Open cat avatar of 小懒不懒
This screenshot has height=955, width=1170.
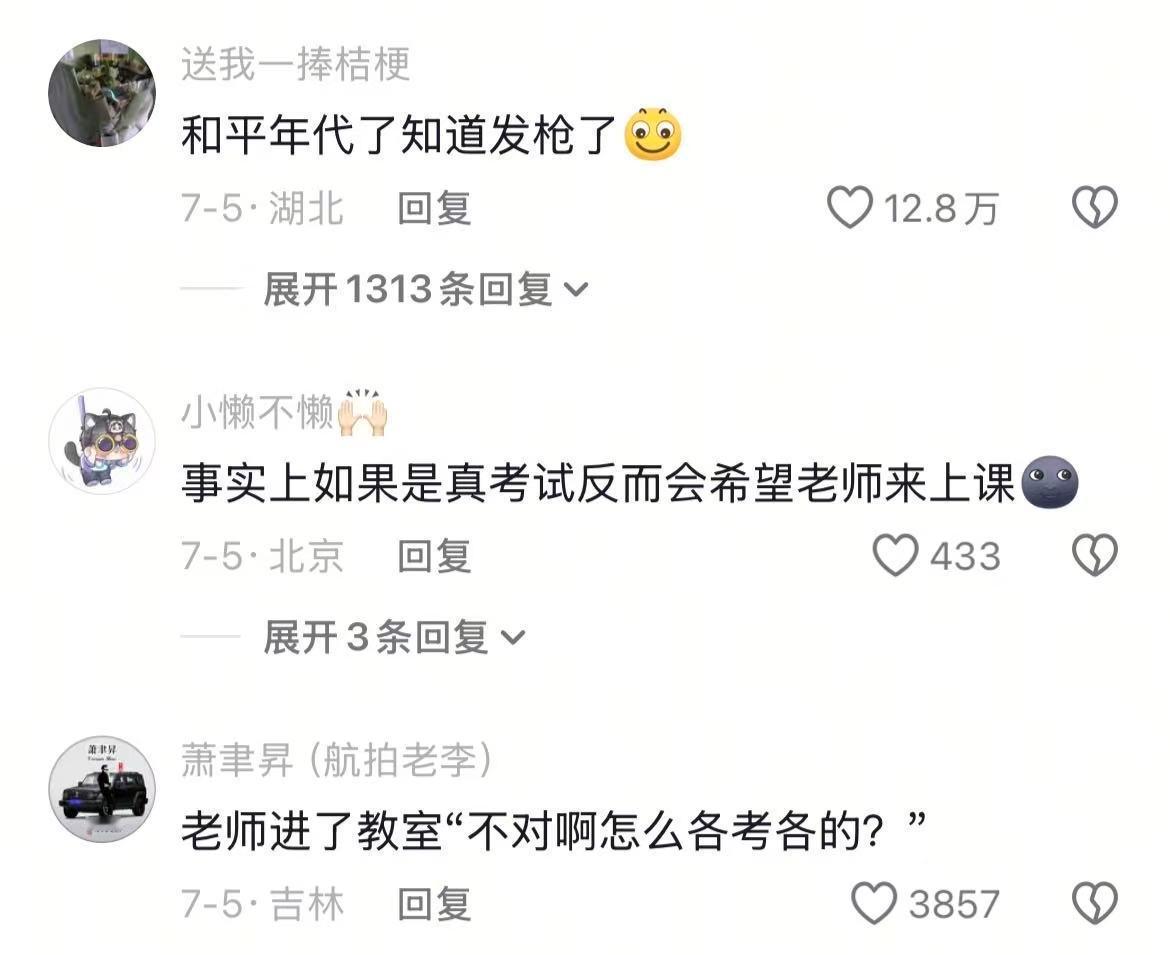click(x=102, y=441)
